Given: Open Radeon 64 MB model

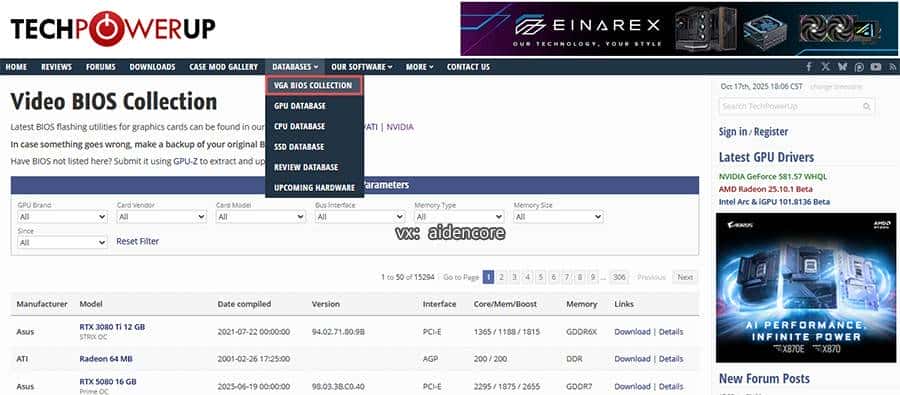Looking at the screenshot, I should [x=106, y=359].
